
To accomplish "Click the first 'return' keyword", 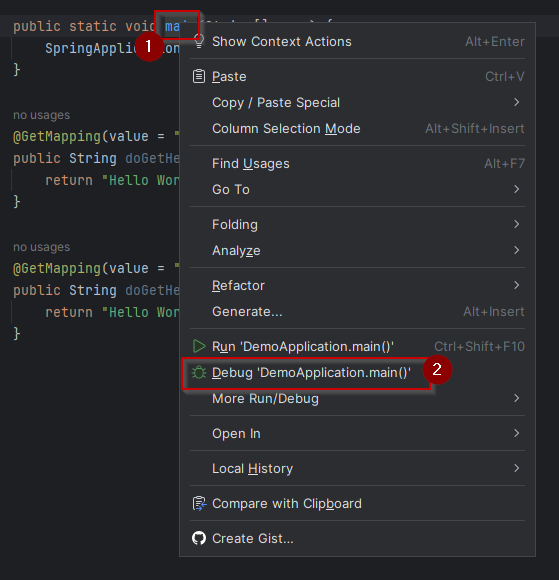I will (69, 181).
